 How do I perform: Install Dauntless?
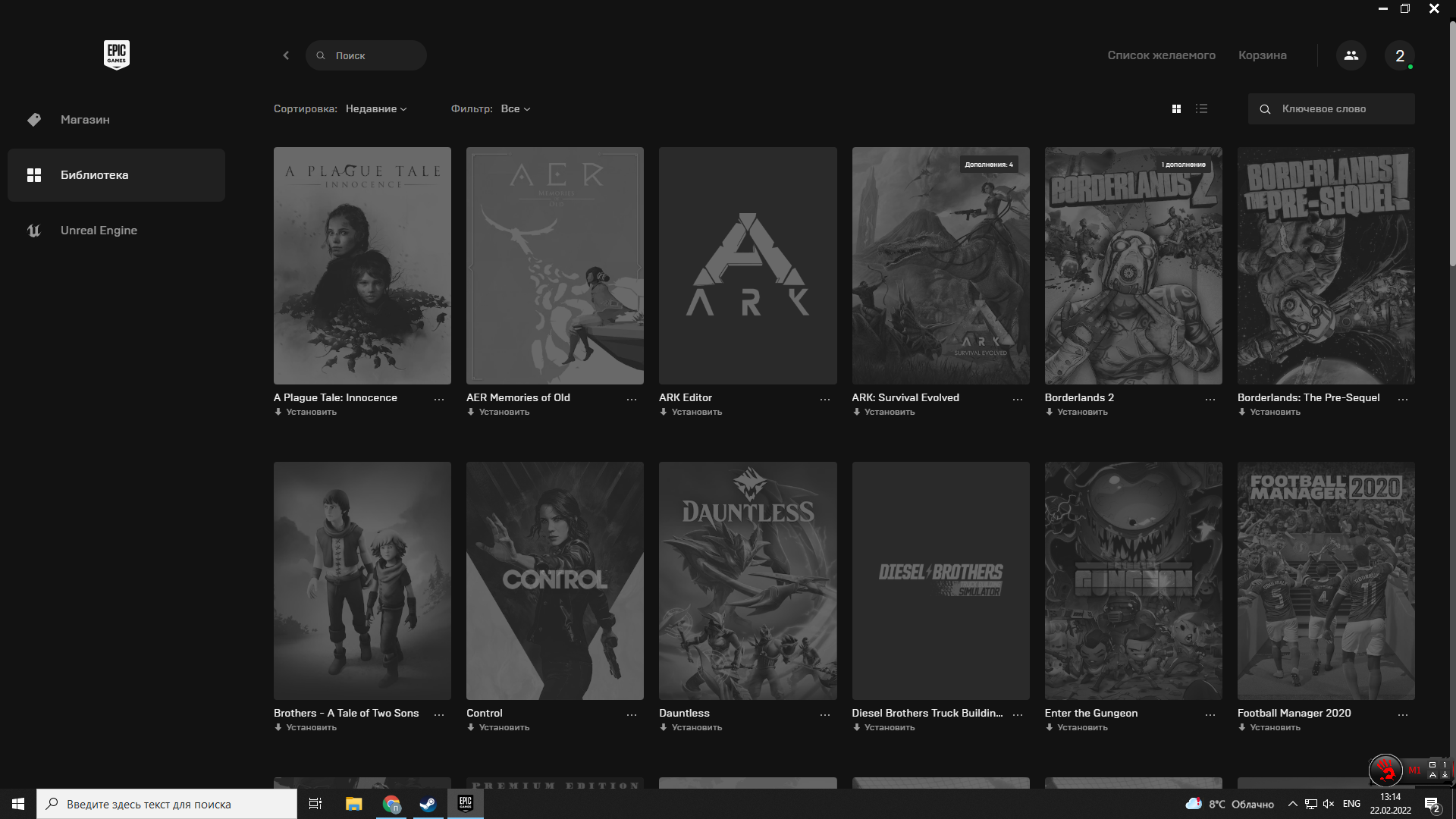point(691,728)
